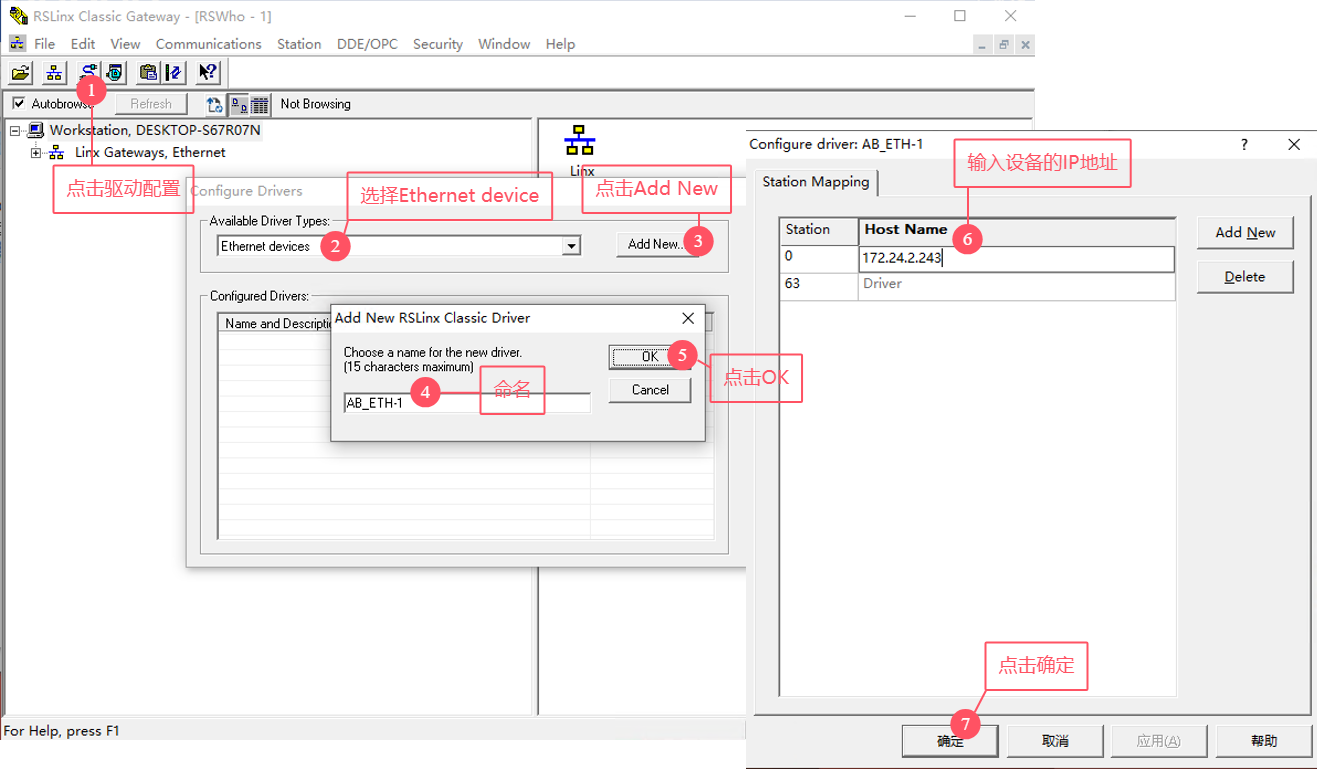Click Delete in Station Mapping dialog
Image resolution: width=1317 pixels, height=769 pixels.
coord(1245,277)
